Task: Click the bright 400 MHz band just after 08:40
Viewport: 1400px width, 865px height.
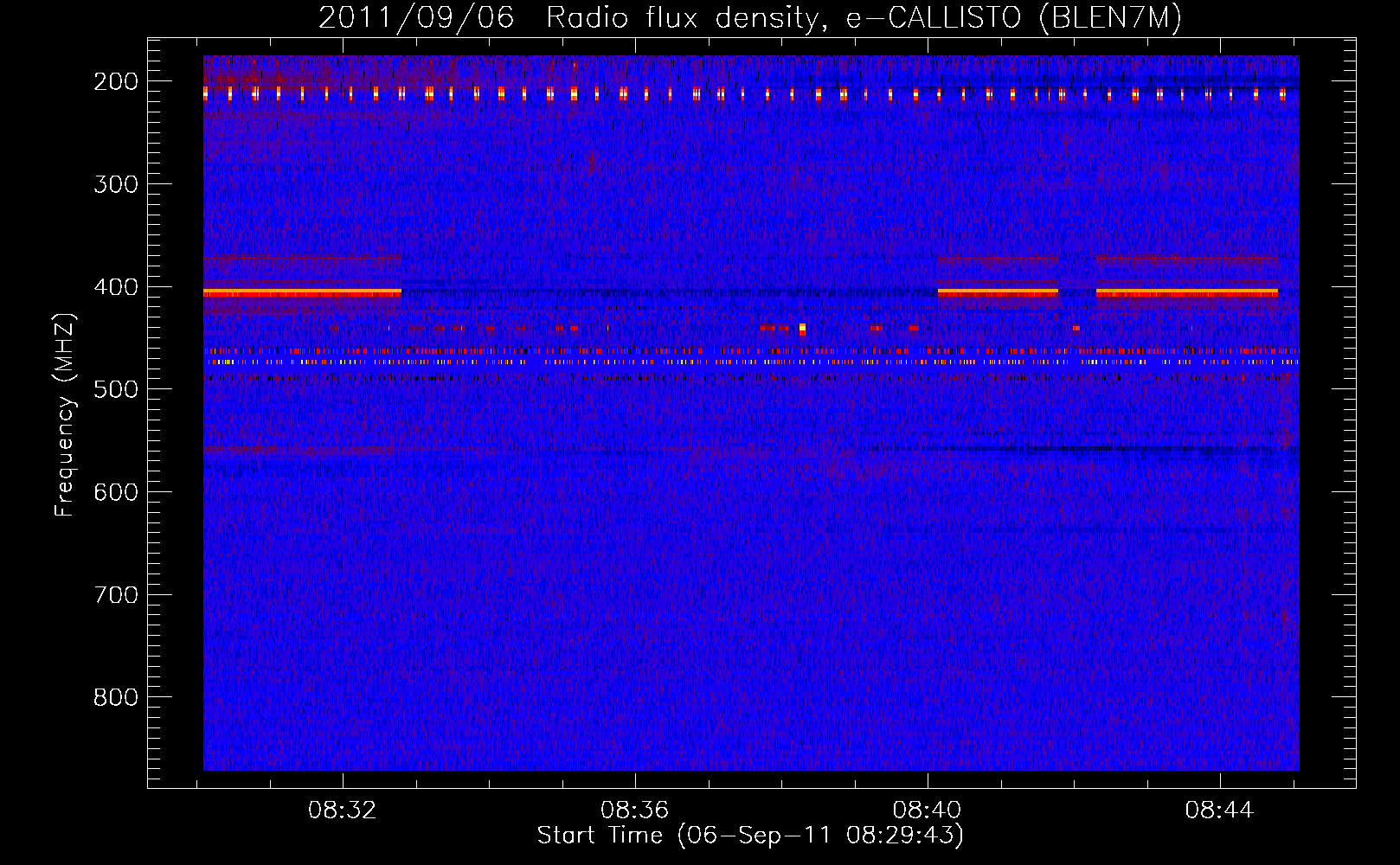Action: [x=998, y=293]
